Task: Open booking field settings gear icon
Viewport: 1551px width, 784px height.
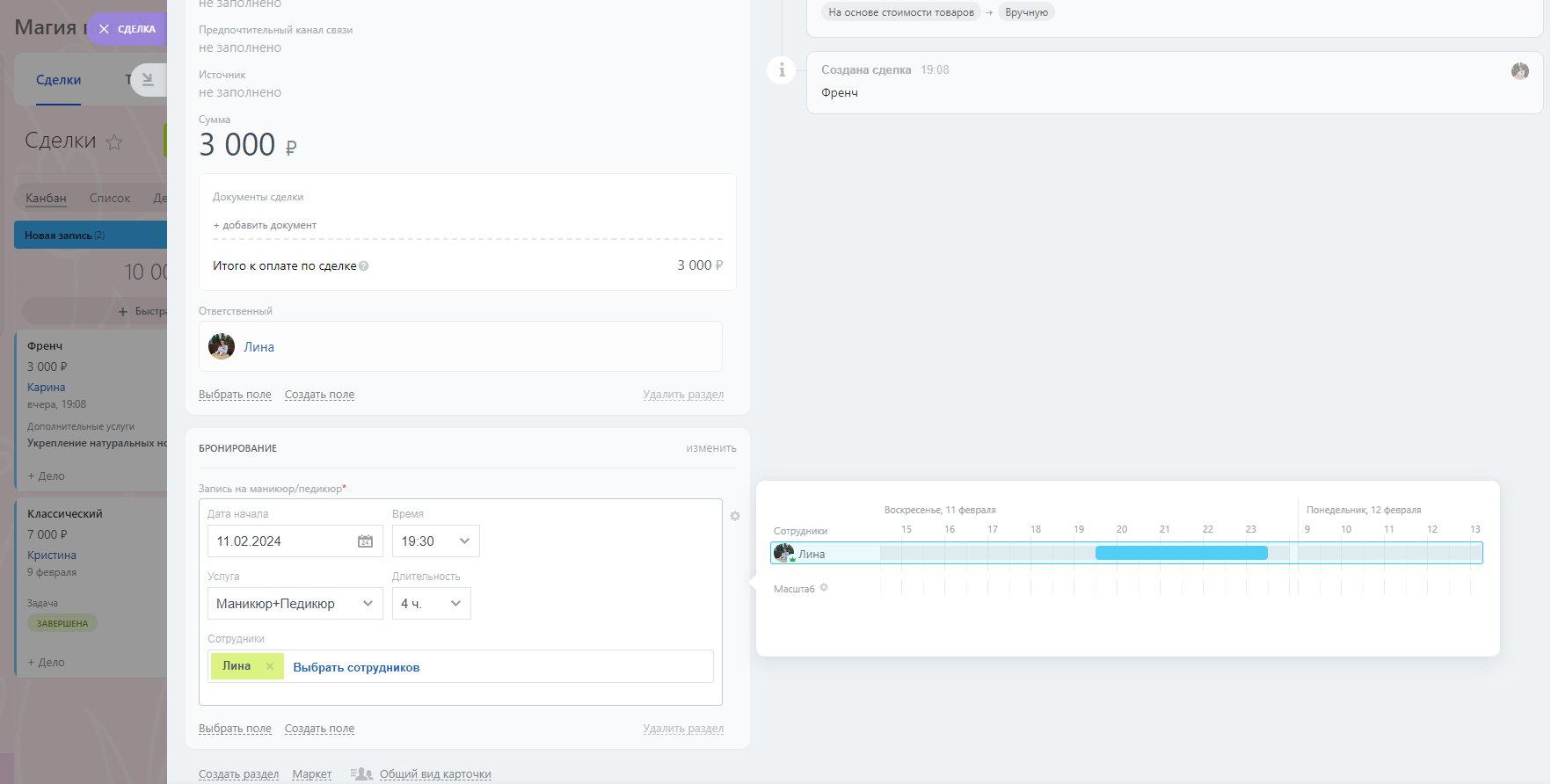Action: tap(735, 516)
